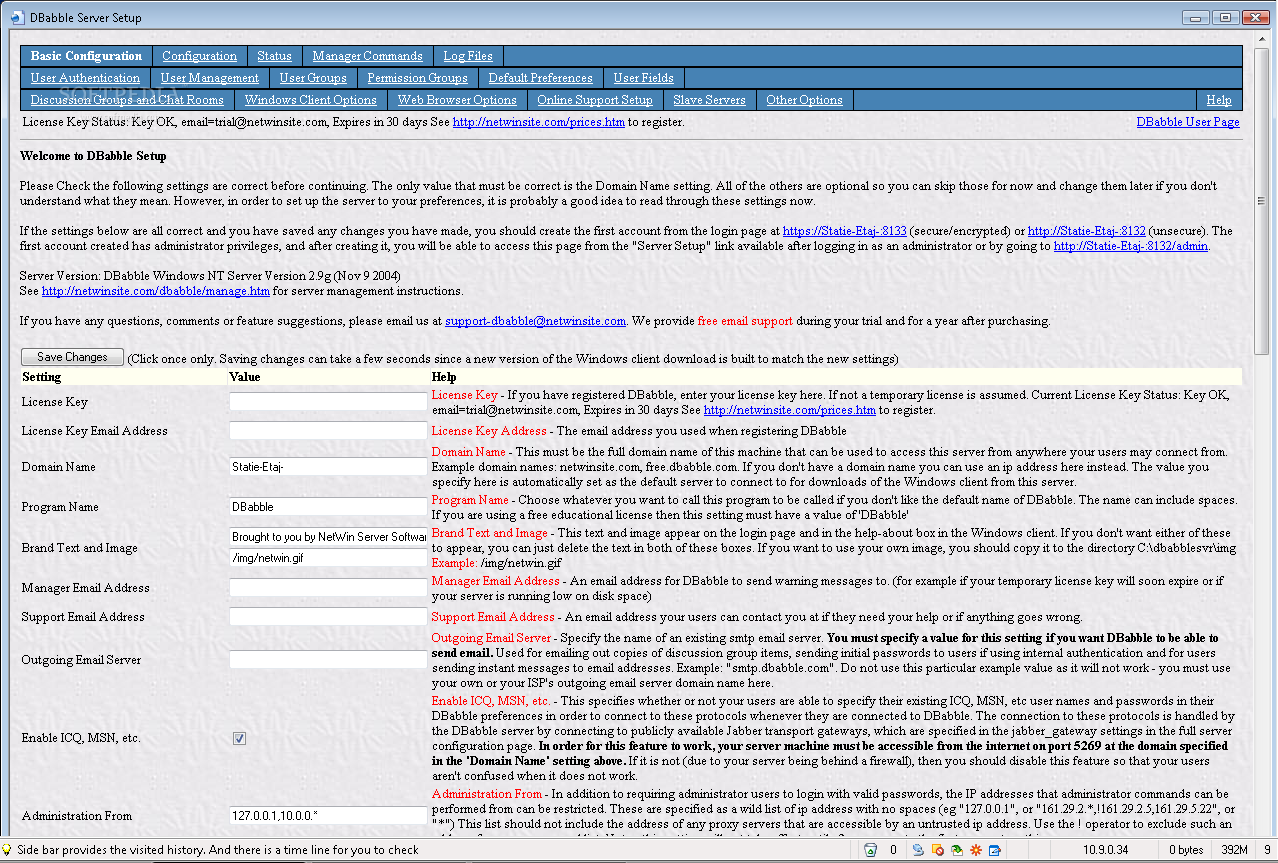Switch to the Status tab
Image resolution: width=1278 pixels, height=863 pixels.
click(x=274, y=56)
